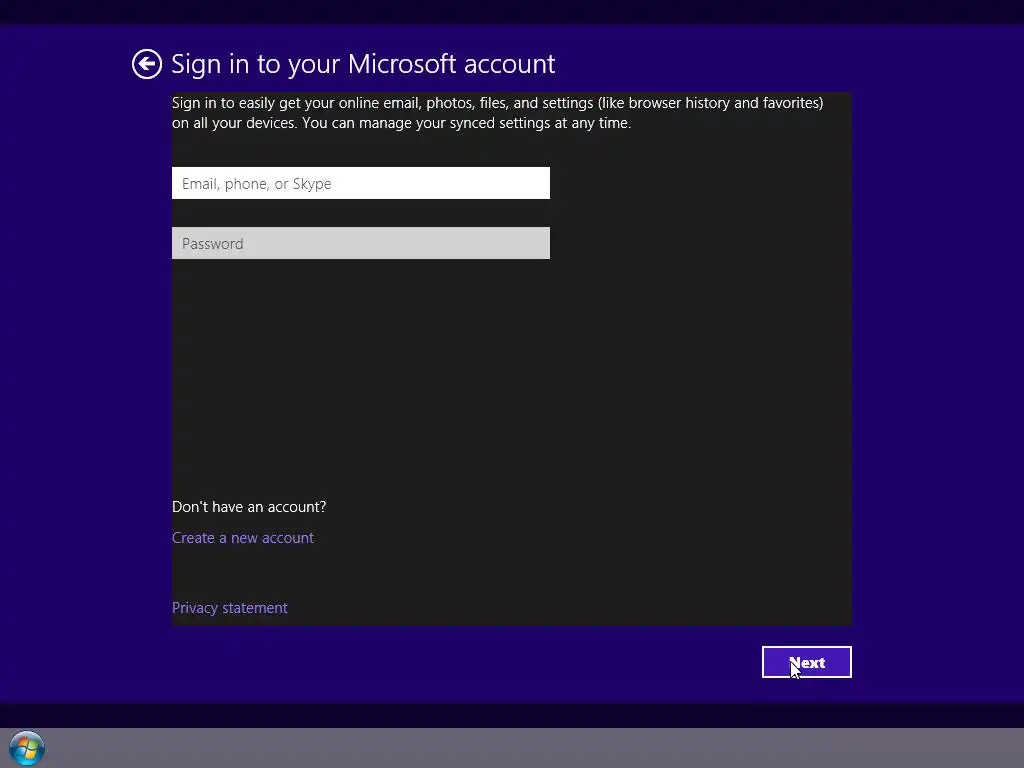
Task: Open Create a new account link
Action: point(243,538)
